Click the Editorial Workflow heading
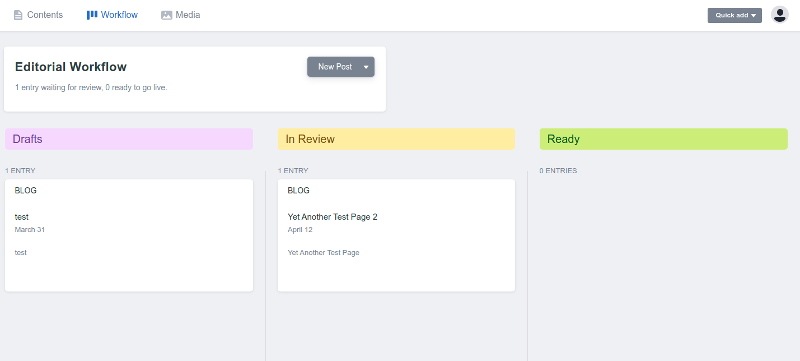 [x=71, y=67]
